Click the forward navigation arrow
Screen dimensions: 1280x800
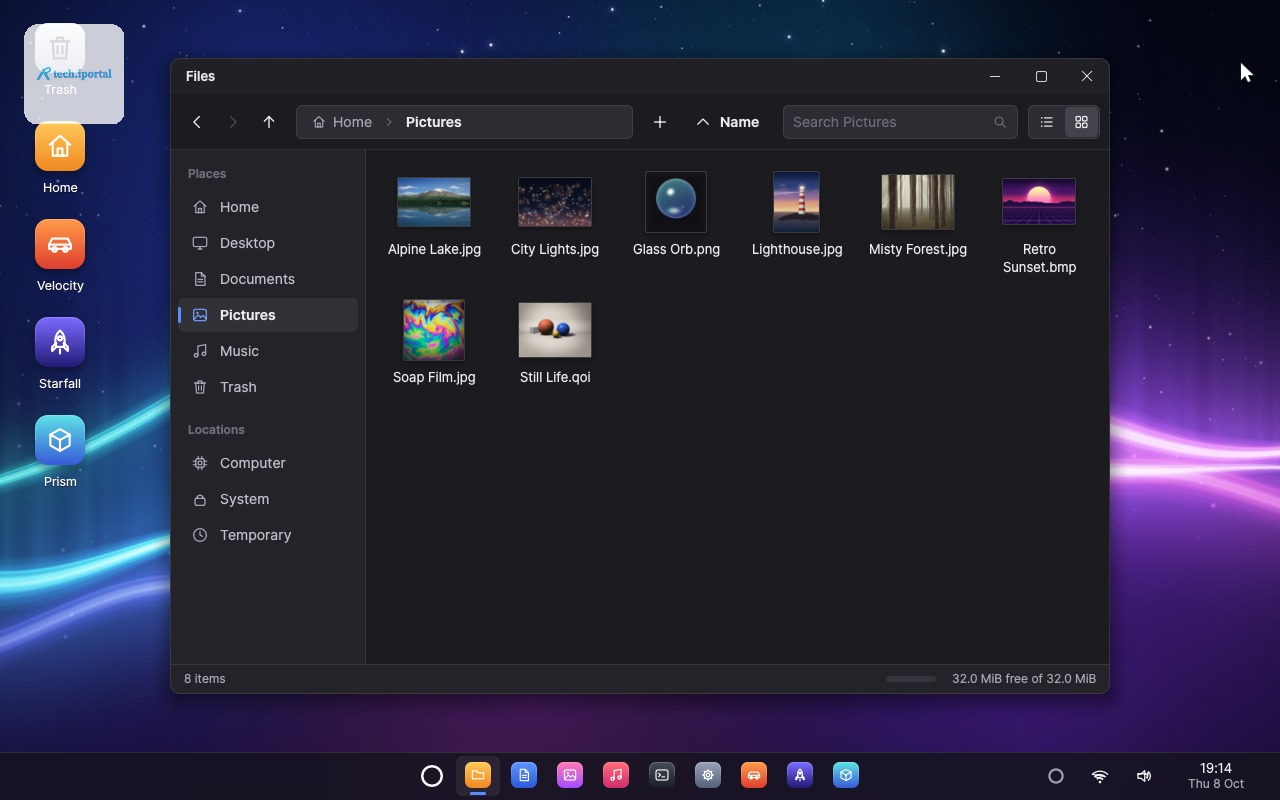pos(233,122)
